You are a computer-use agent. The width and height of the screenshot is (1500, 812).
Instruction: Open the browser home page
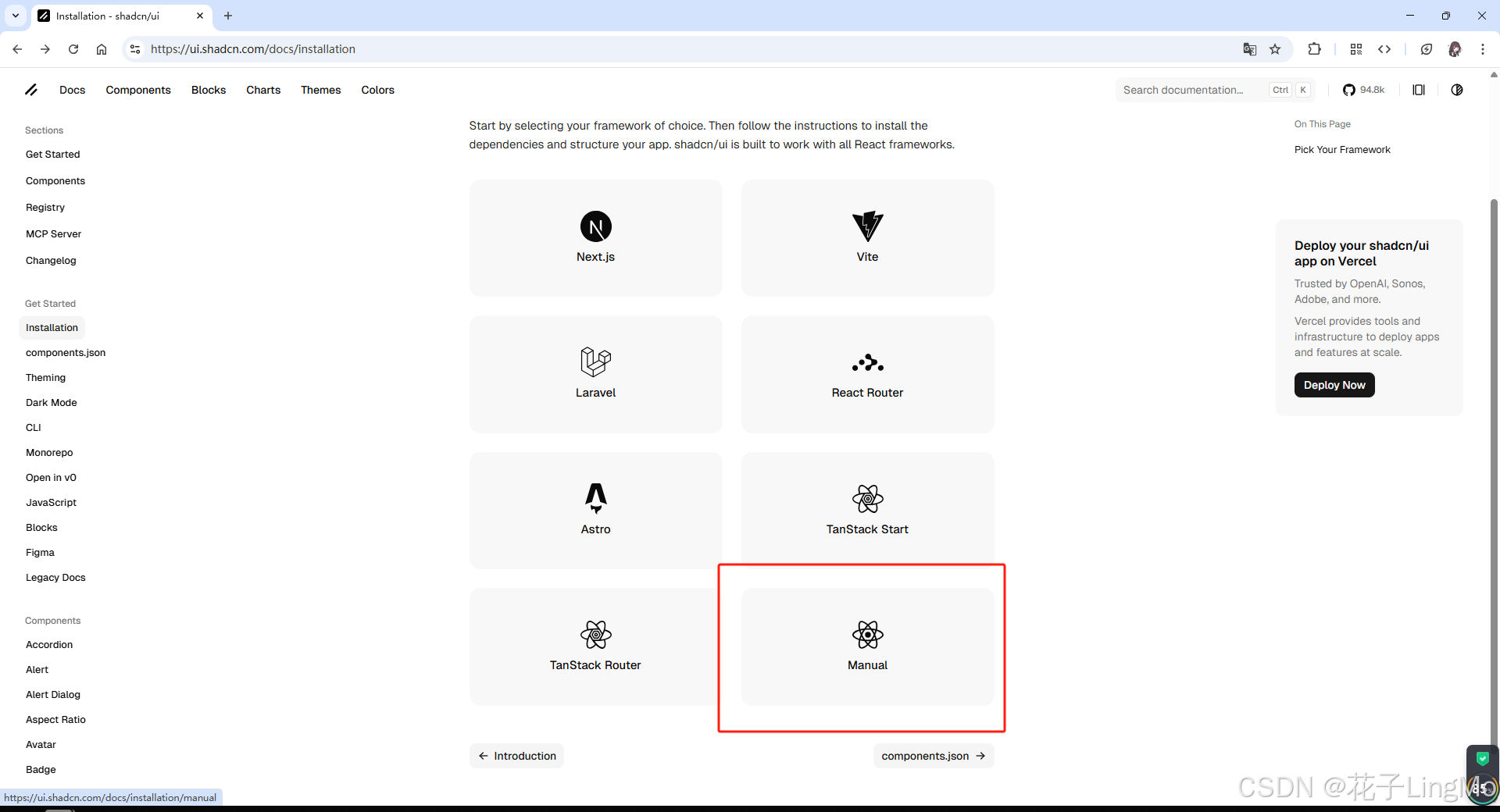pyautogui.click(x=102, y=49)
